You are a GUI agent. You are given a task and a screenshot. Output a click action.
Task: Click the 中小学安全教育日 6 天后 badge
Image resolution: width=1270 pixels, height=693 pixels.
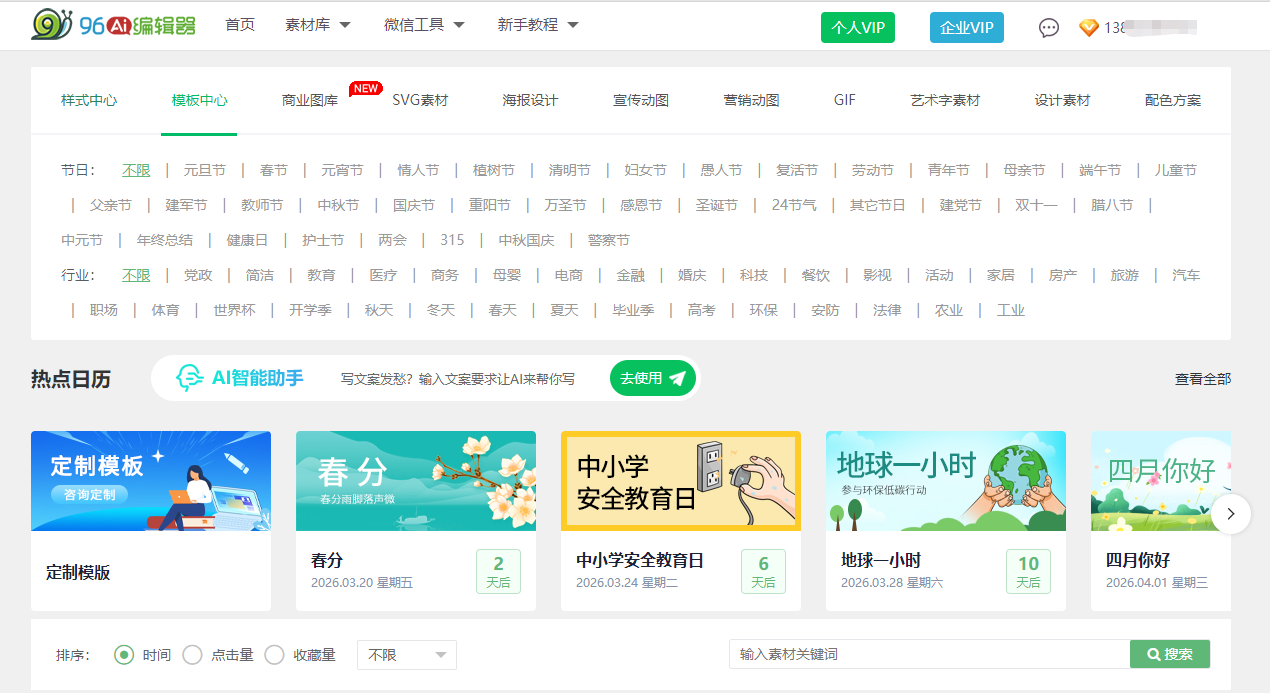(763, 571)
